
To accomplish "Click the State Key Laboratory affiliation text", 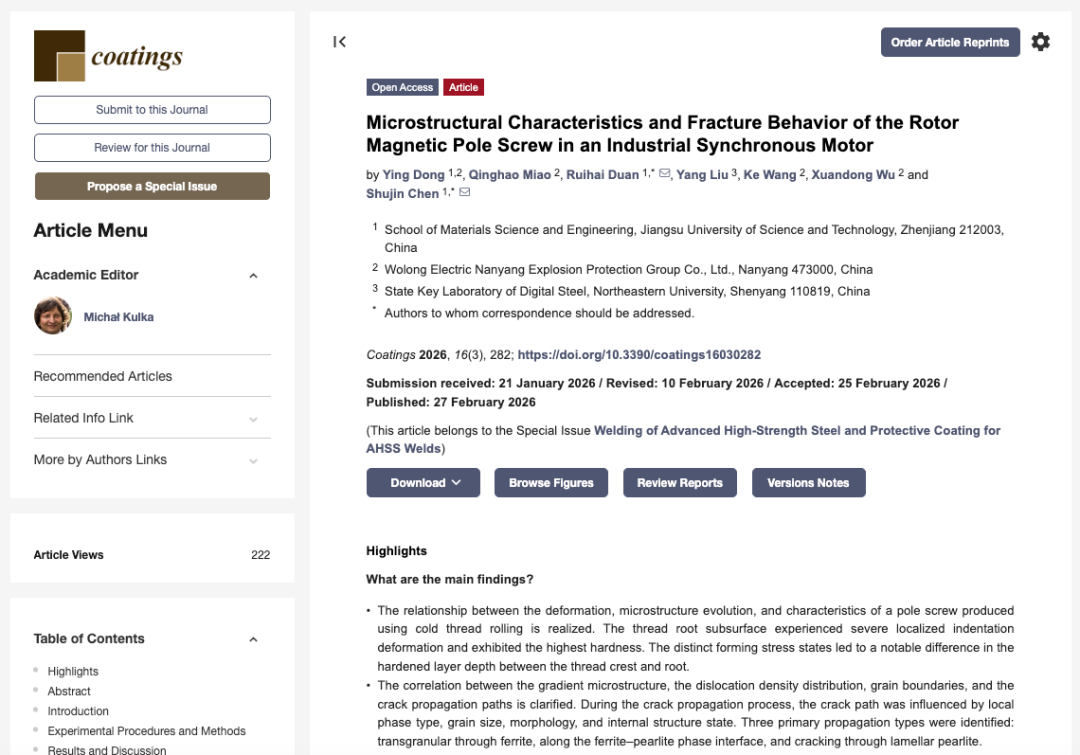I will click(627, 291).
